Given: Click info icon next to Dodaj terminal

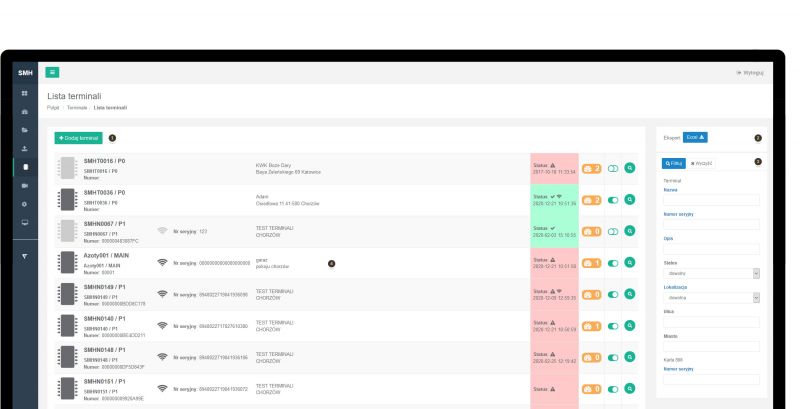Looking at the screenshot, I should [112, 137].
